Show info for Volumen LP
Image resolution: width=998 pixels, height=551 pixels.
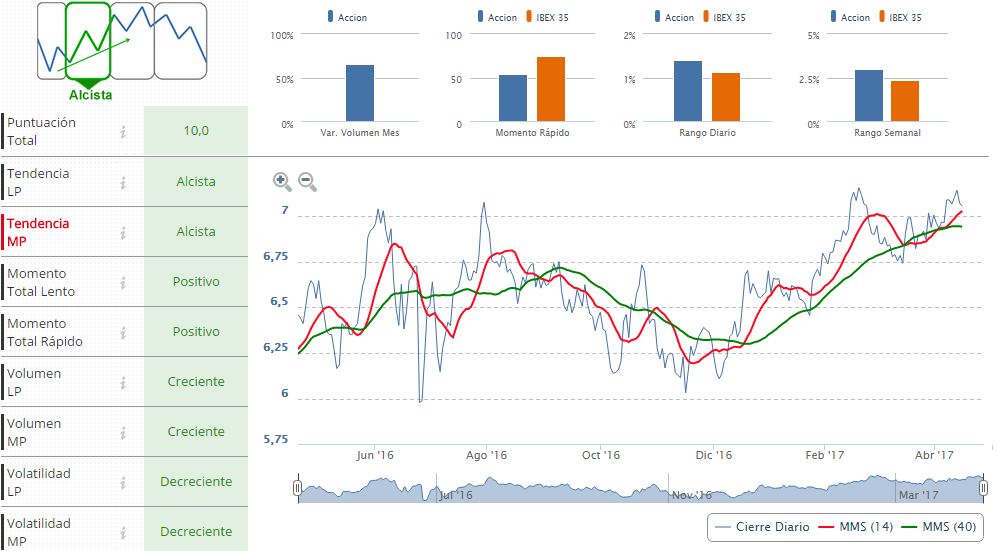(x=123, y=382)
